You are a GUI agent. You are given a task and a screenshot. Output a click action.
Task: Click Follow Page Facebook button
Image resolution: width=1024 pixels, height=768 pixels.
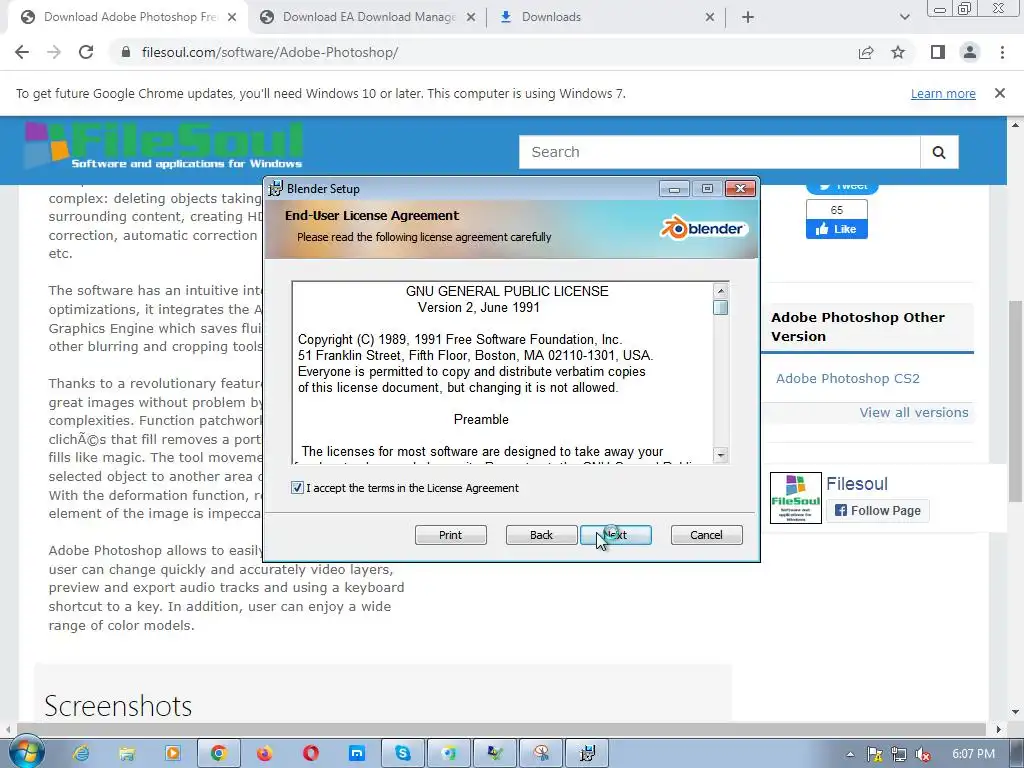point(878,511)
